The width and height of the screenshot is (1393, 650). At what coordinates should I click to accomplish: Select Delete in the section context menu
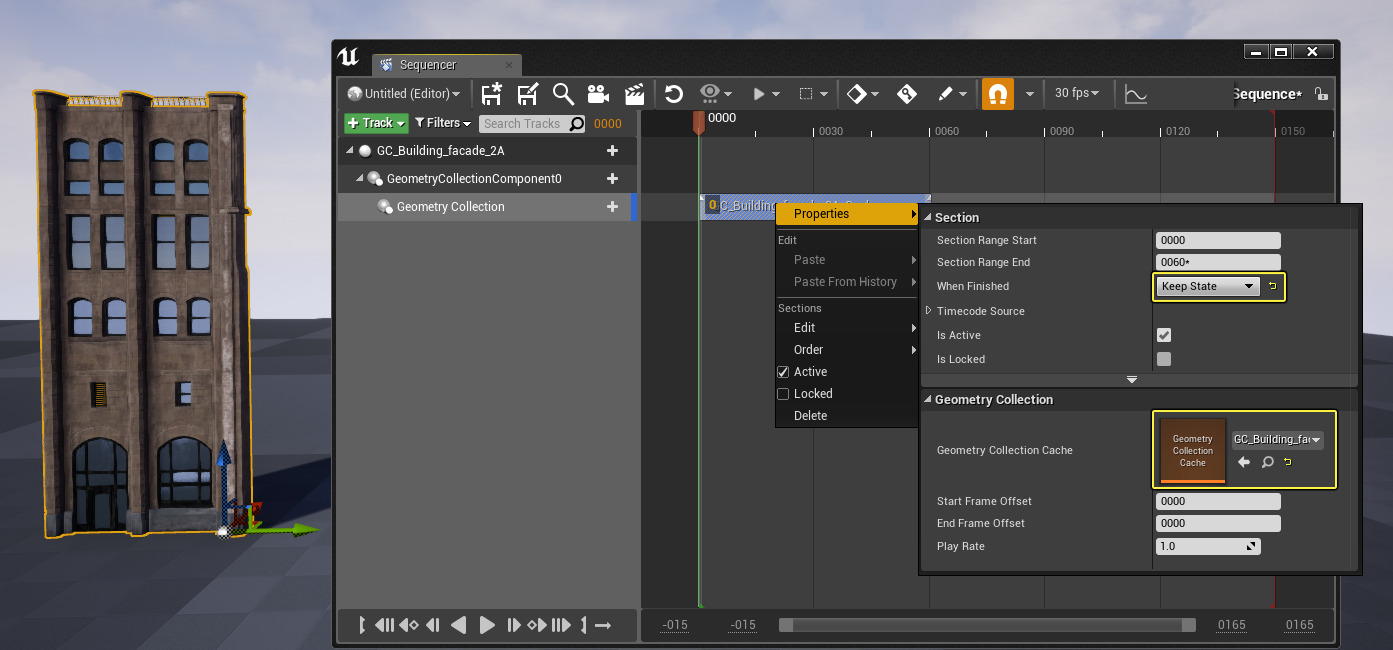(810, 416)
